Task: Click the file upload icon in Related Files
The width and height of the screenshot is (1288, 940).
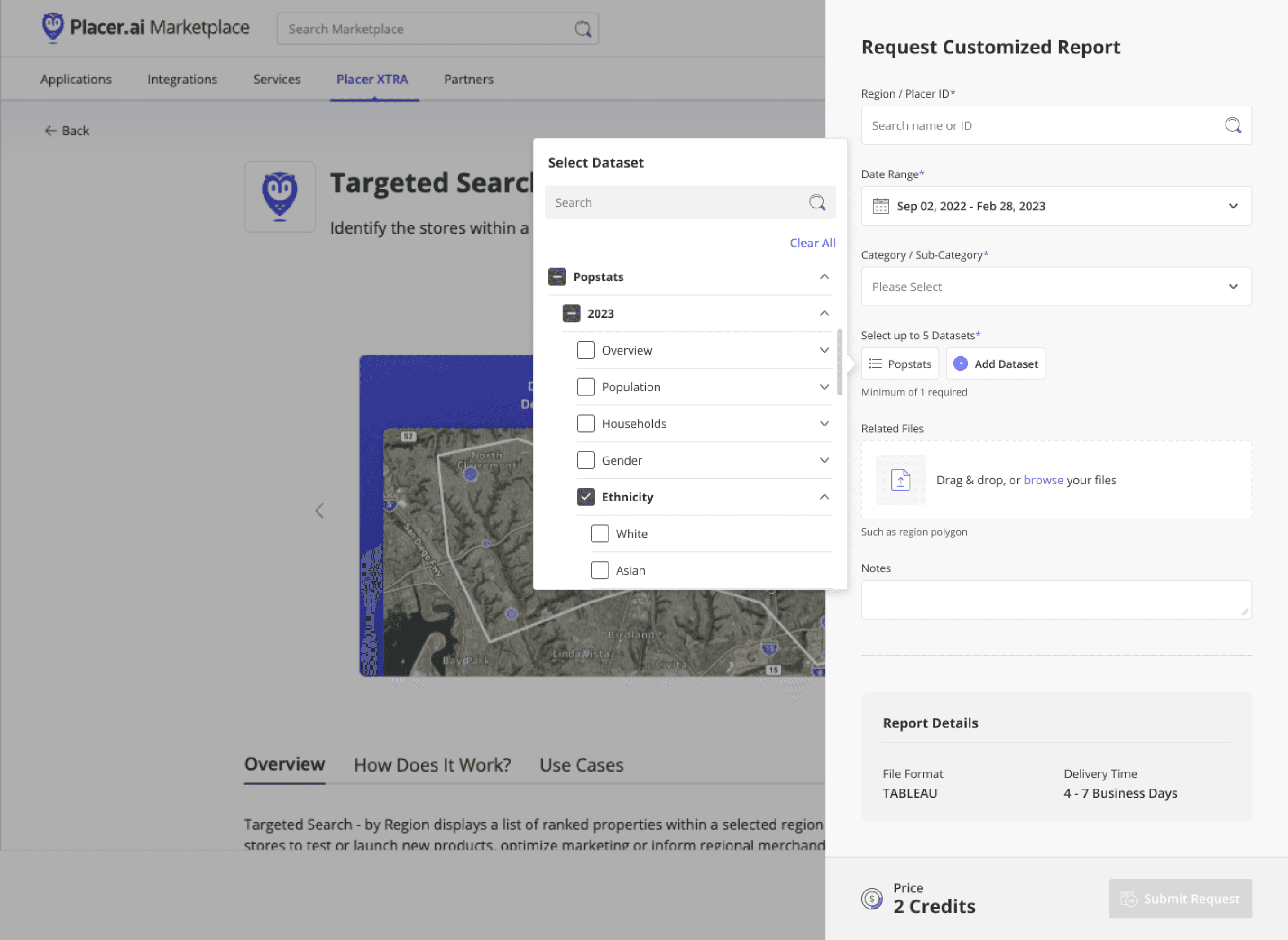Action: 900,480
